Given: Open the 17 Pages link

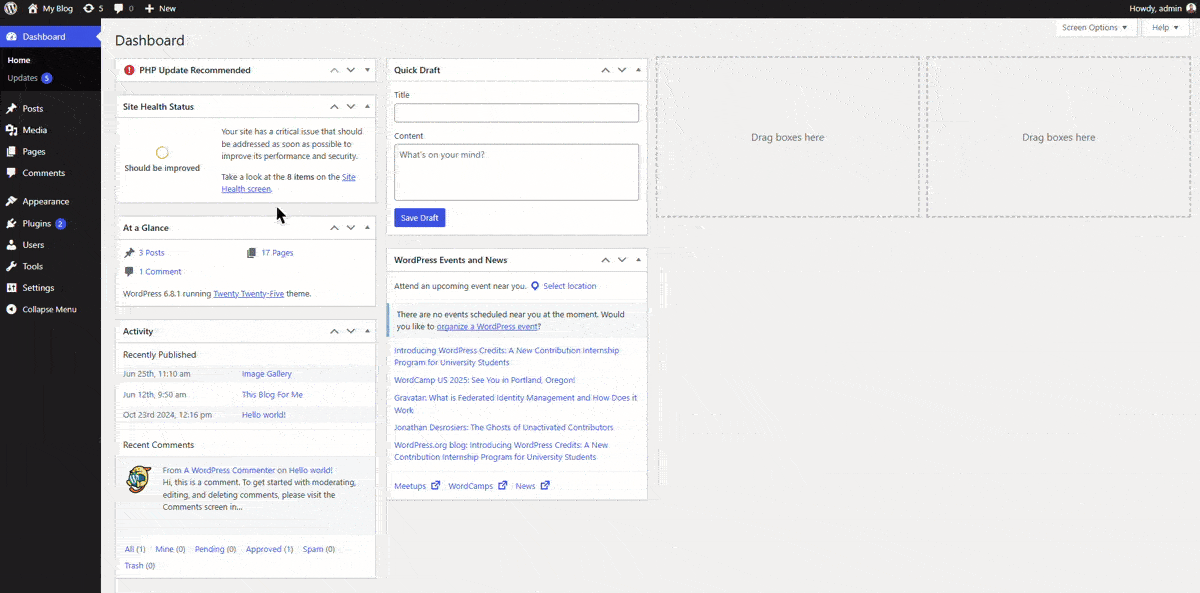Looking at the screenshot, I should tap(277, 253).
